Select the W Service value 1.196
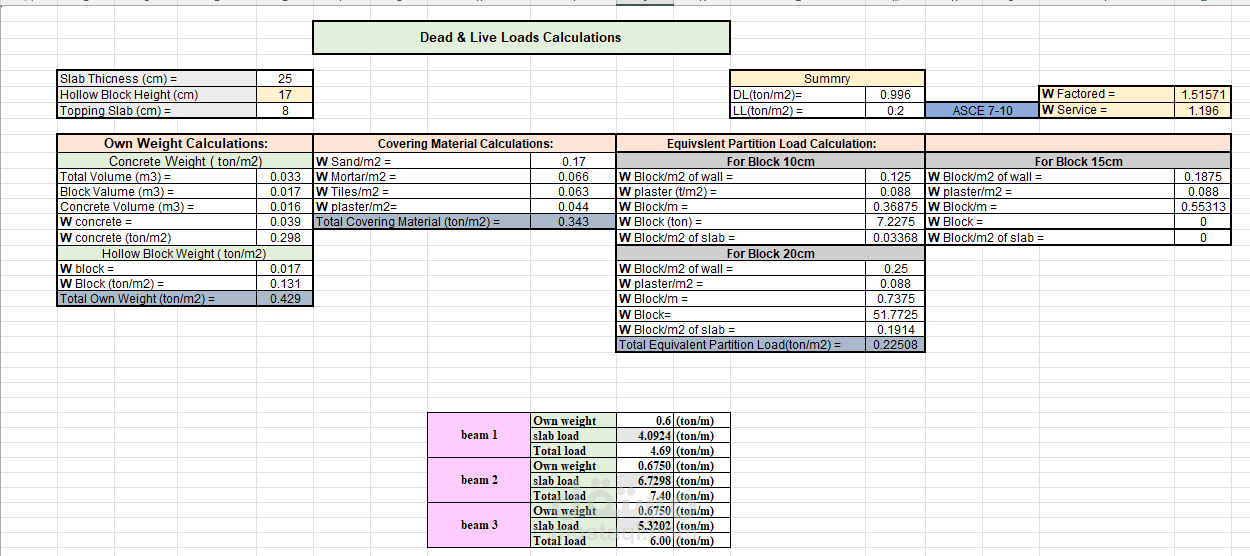The height and width of the screenshot is (556, 1250). pos(1202,110)
